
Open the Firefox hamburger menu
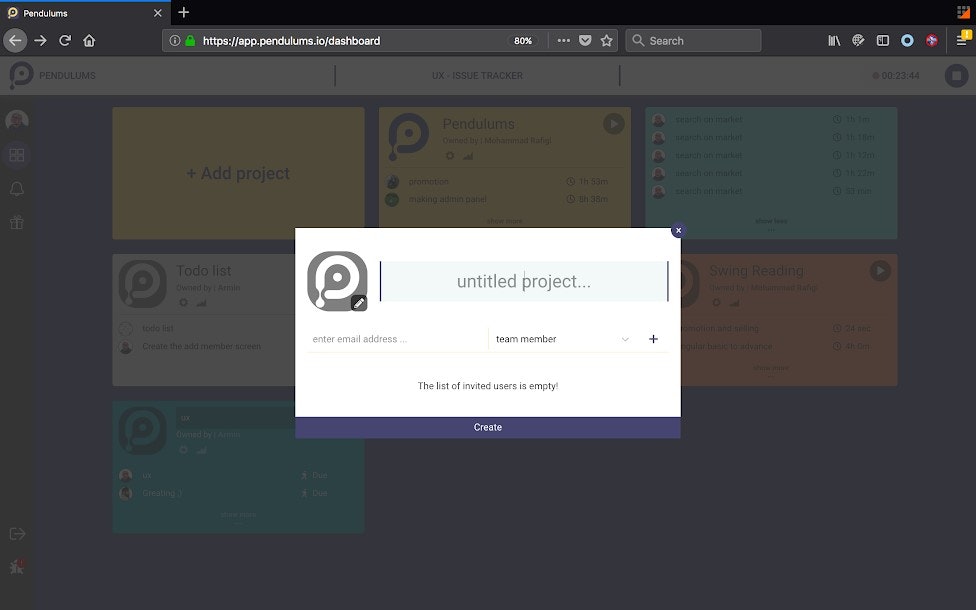(x=962, y=40)
